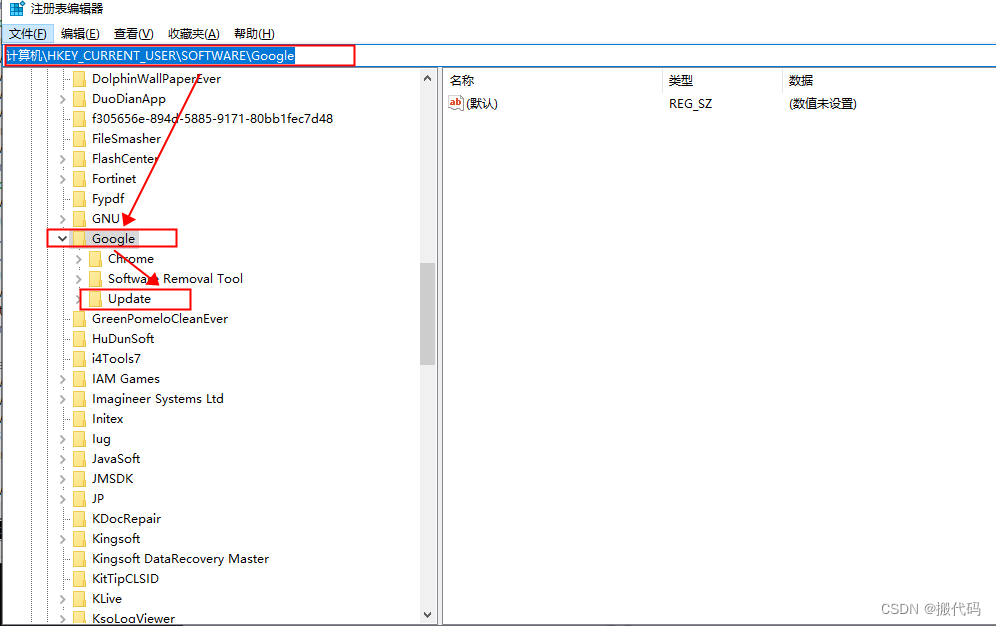Click the FlashCenter folder icon
Image resolution: width=996 pixels, height=626 pixels.
tap(79, 159)
